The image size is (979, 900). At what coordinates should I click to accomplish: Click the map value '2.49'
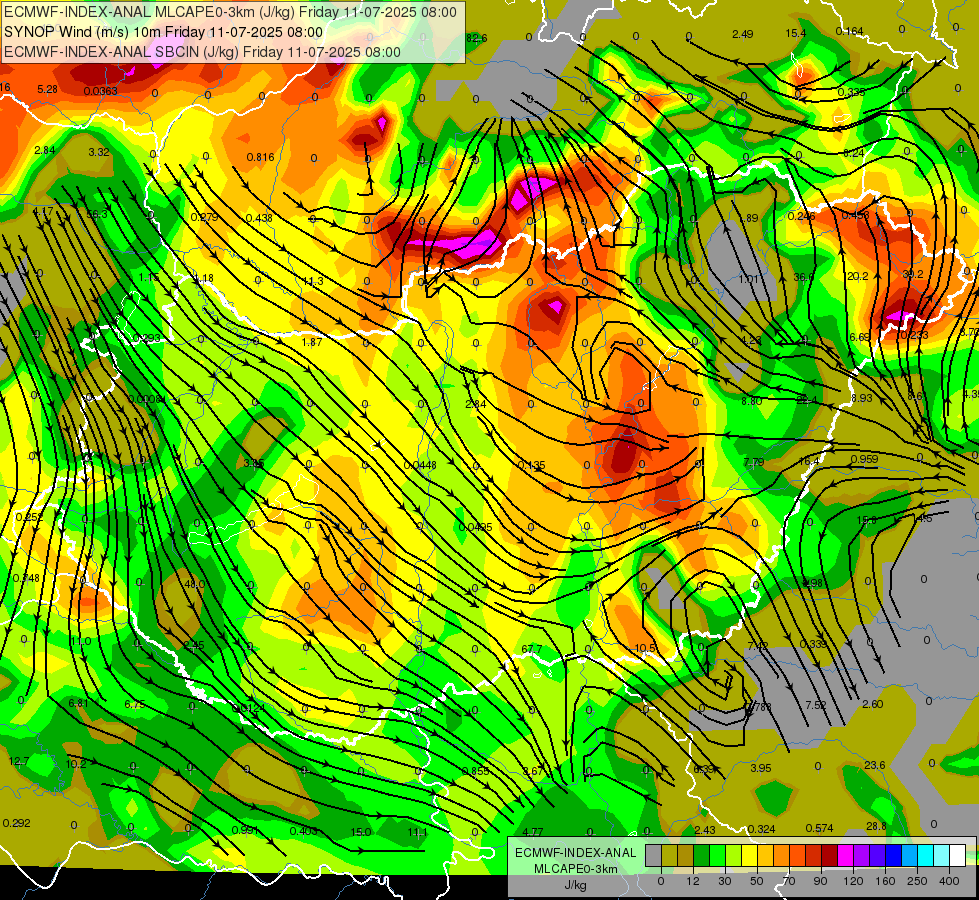(742, 34)
